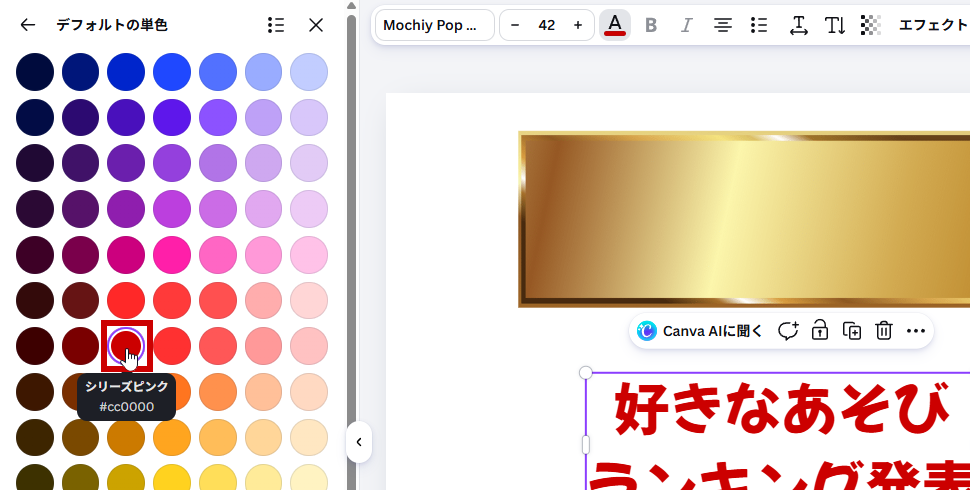The image size is (970, 490).
Task: Pick the golden yellow swatch in bottom row
Action: click(x=172, y=478)
